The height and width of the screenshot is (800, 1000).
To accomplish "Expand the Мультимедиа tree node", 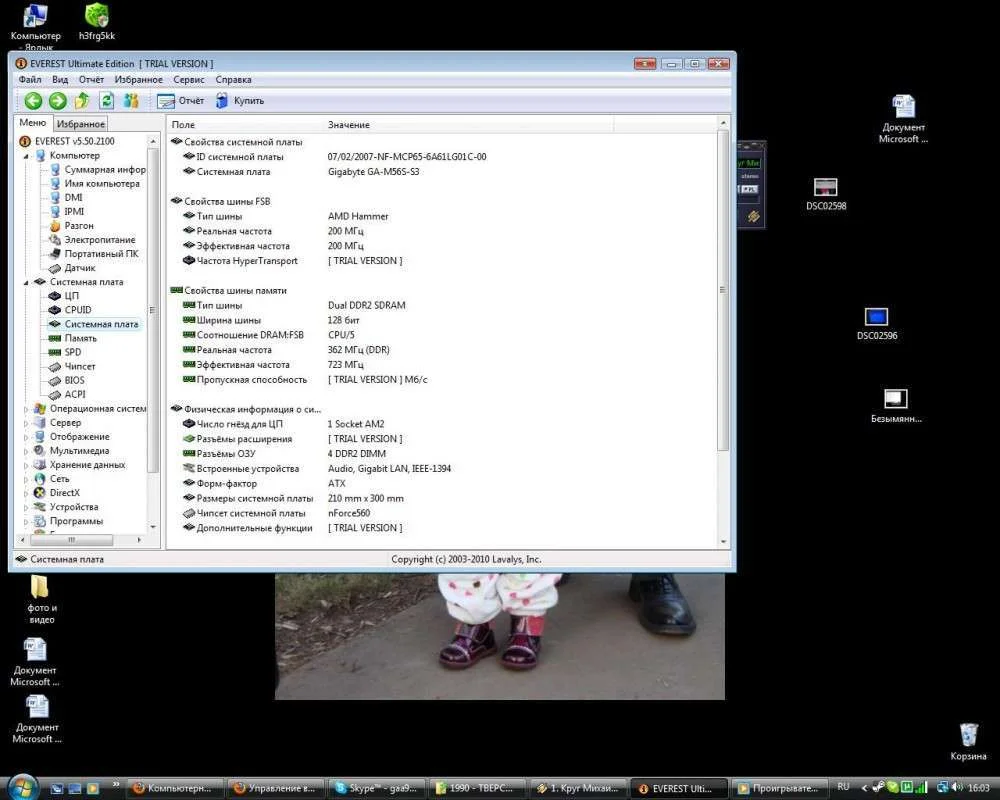I will click(26, 451).
